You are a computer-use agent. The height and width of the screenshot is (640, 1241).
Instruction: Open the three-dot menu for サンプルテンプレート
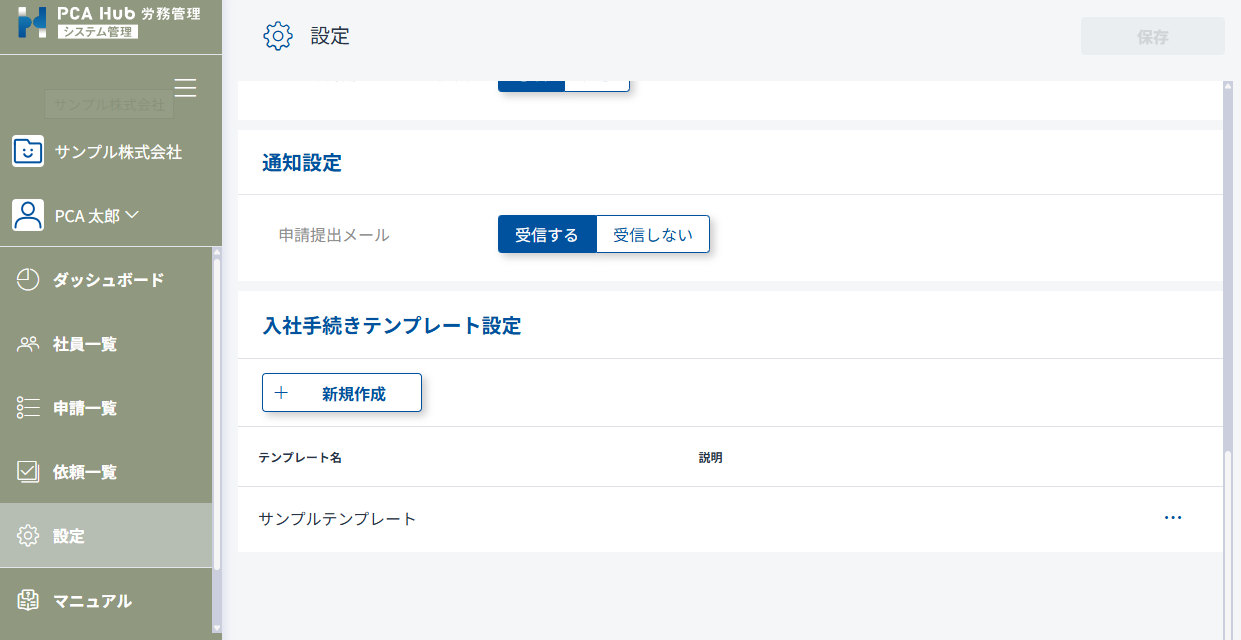point(1173,518)
